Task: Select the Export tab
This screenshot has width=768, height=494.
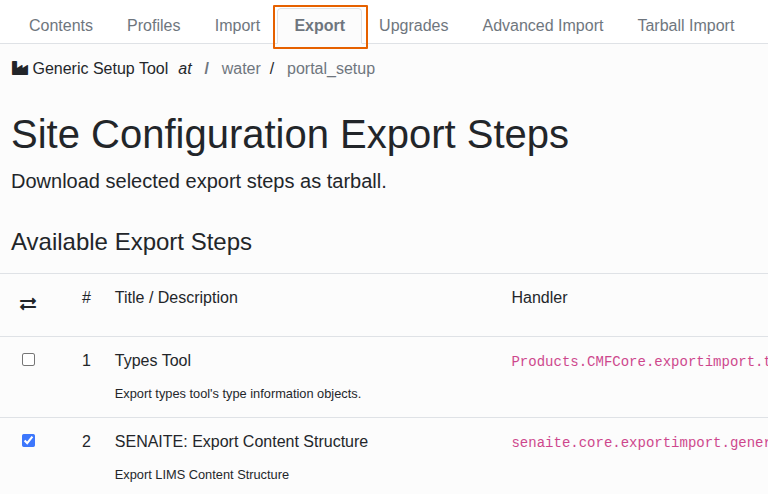Action: click(320, 26)
